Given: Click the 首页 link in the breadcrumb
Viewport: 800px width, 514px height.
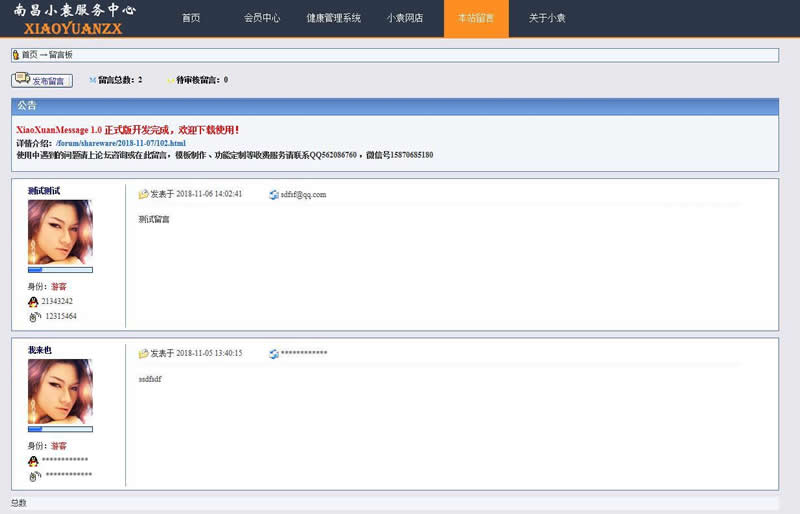Looking at the screenshot, I should 30,55.
